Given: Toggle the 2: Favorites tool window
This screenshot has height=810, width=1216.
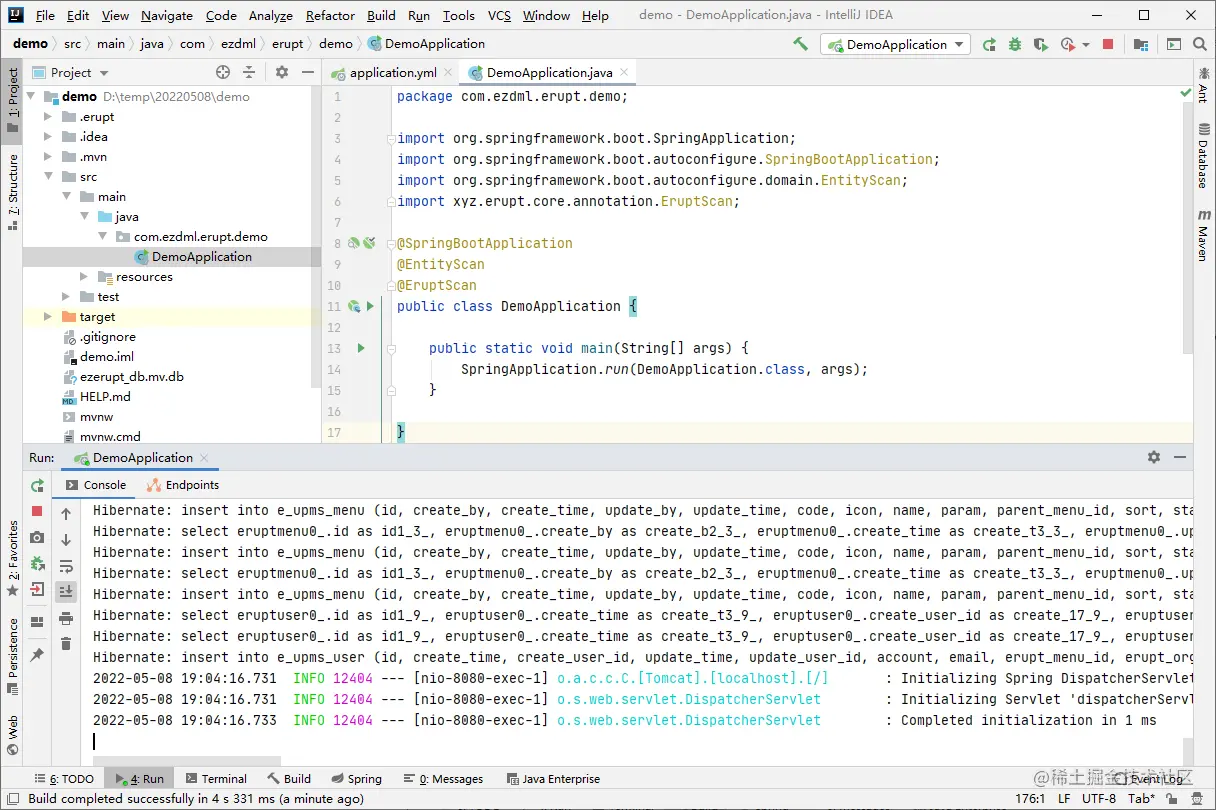Looking at the screenshot, I should [12, 557].
